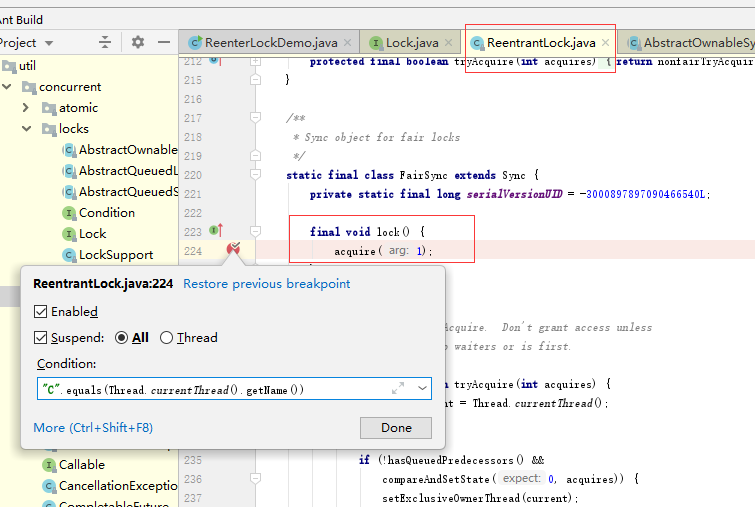Switch to ReenterLockDemo.java tab
The height and width of the screenshot is (507, 755).
click(x=271, y=43)
